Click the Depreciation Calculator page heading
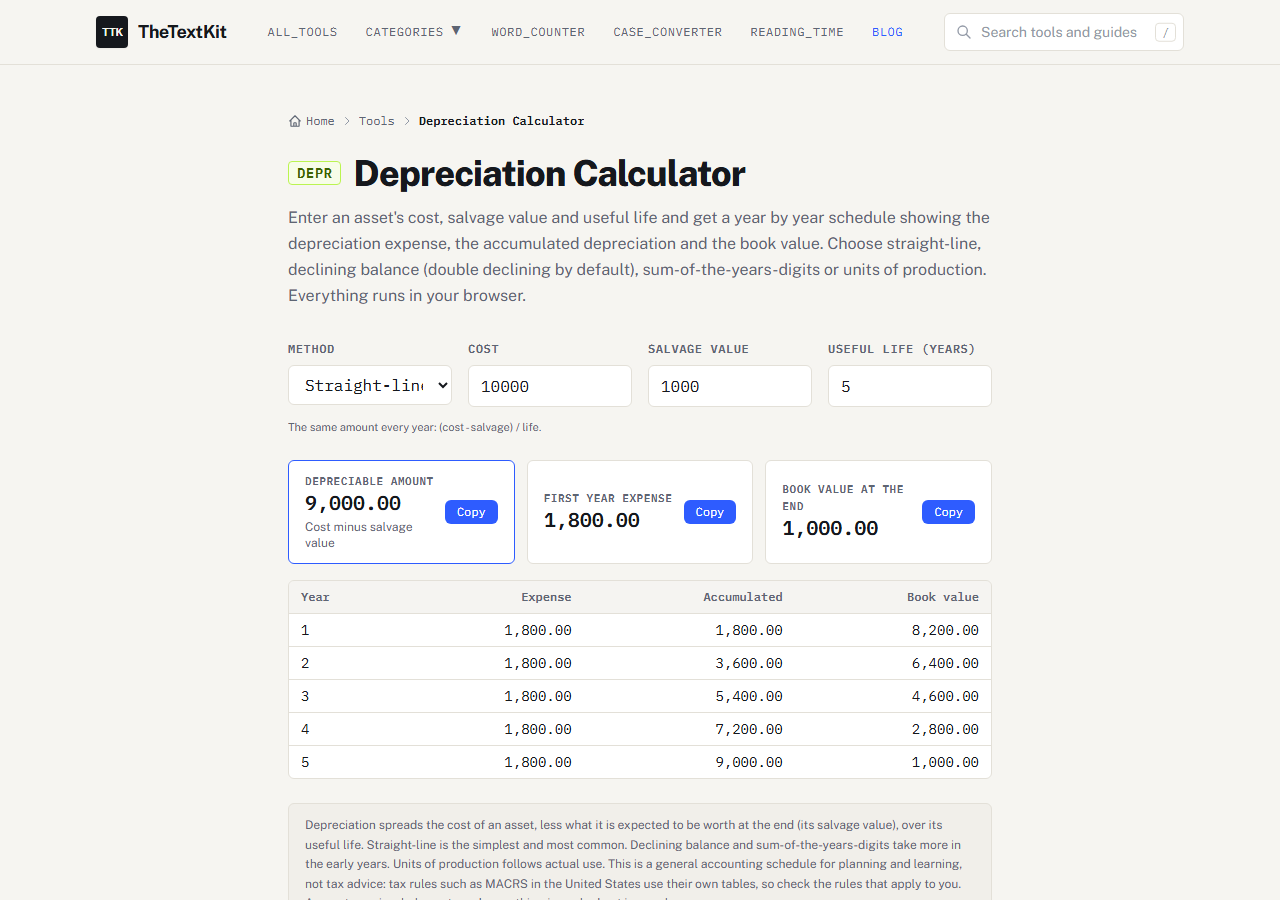This screenshot has height=900, width=1280. pos(550,174)
